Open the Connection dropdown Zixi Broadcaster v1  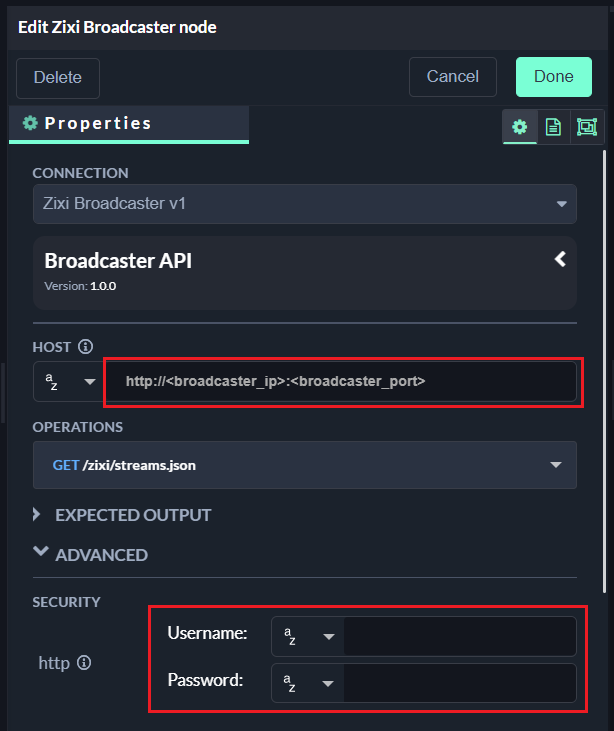click(x=304, y=204)
